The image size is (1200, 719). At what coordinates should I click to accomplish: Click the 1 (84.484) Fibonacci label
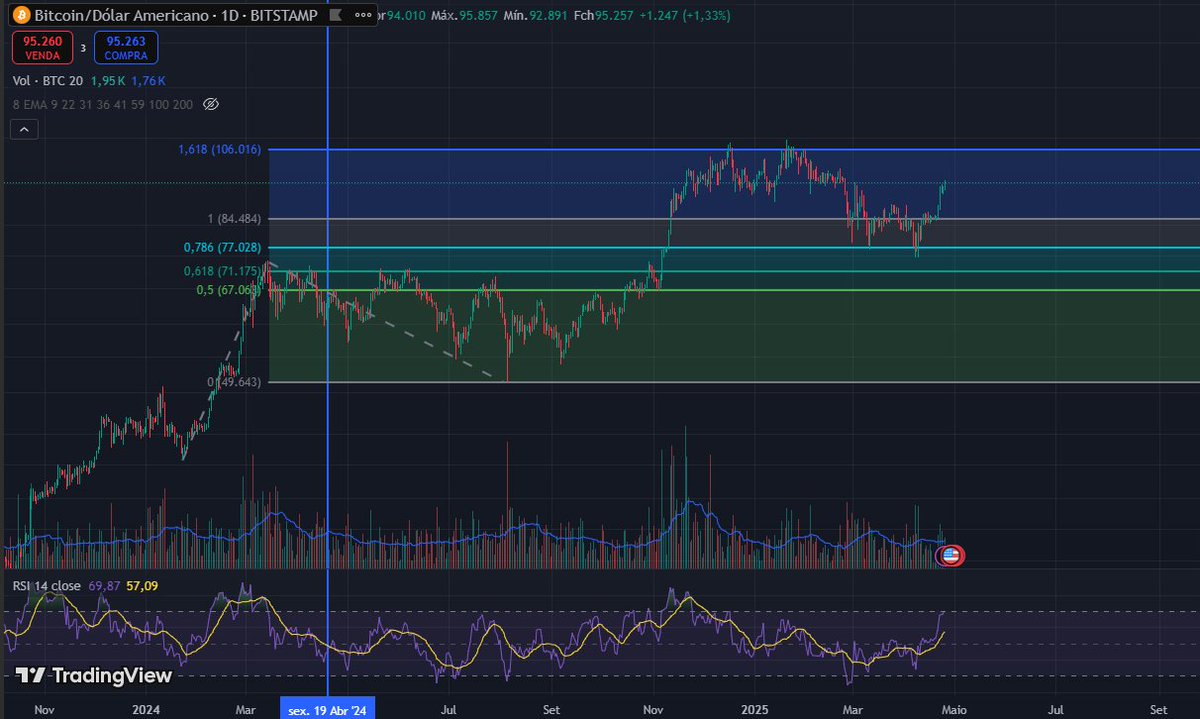(235, 219)
